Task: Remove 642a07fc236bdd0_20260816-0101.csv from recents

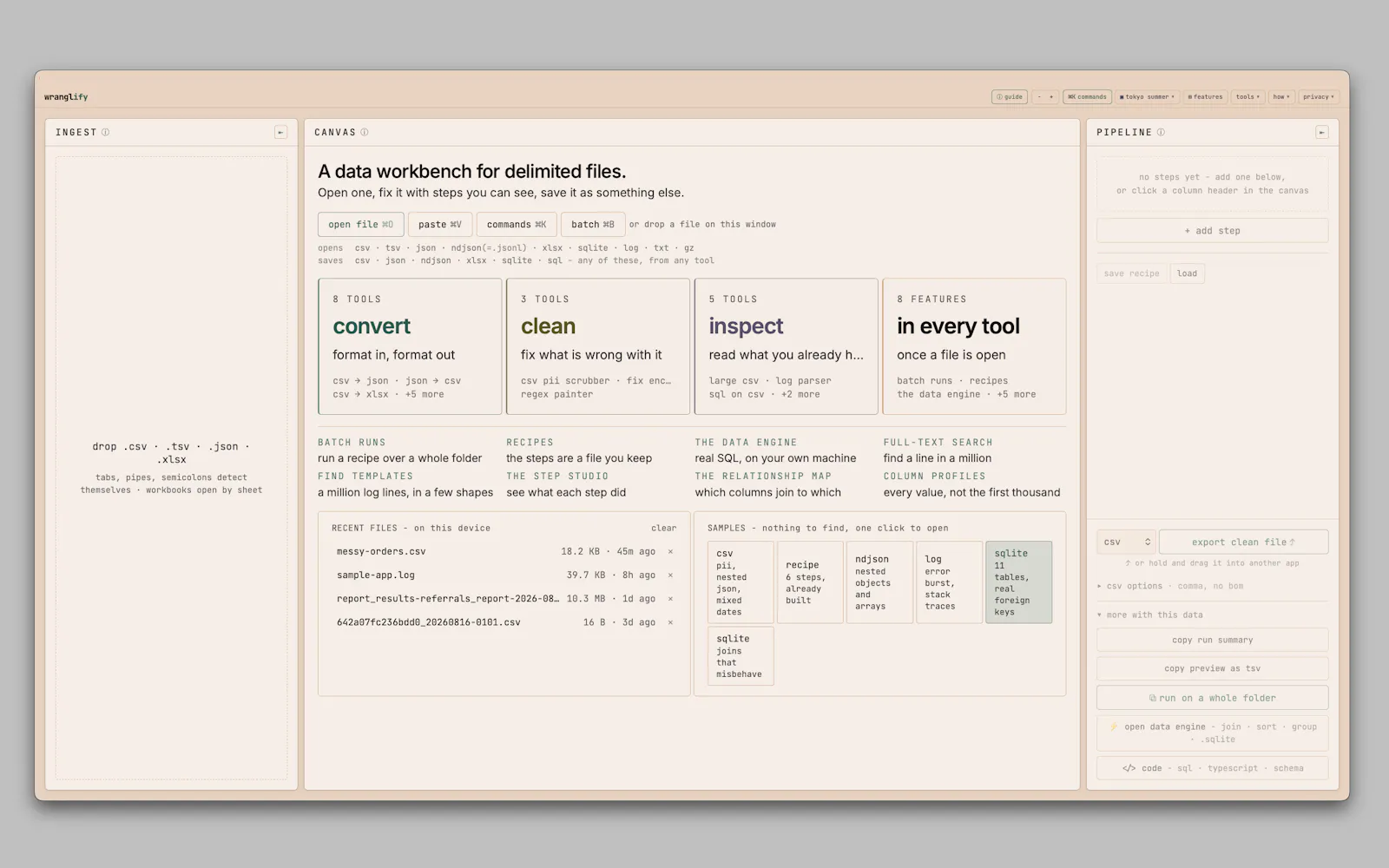Action: pos(670,622)
